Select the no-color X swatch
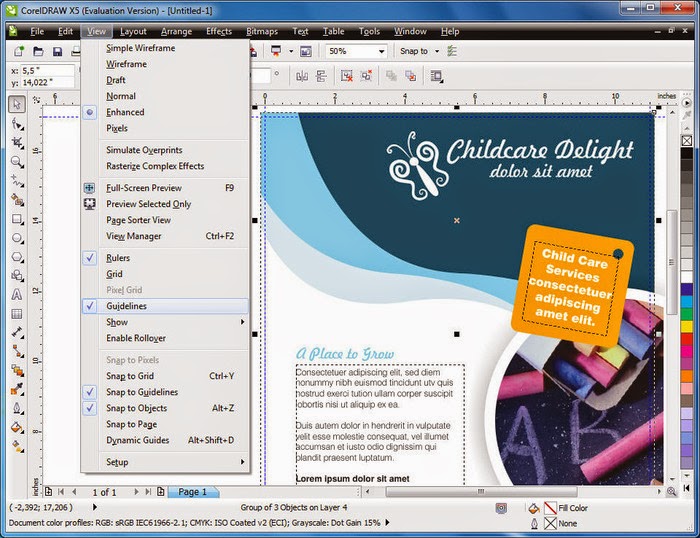 (687, 141)
